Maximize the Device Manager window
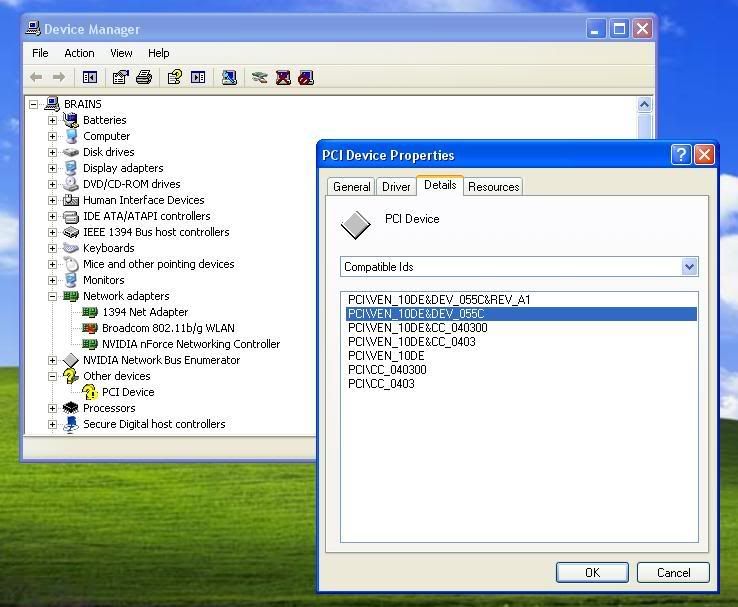 point(619,29)
